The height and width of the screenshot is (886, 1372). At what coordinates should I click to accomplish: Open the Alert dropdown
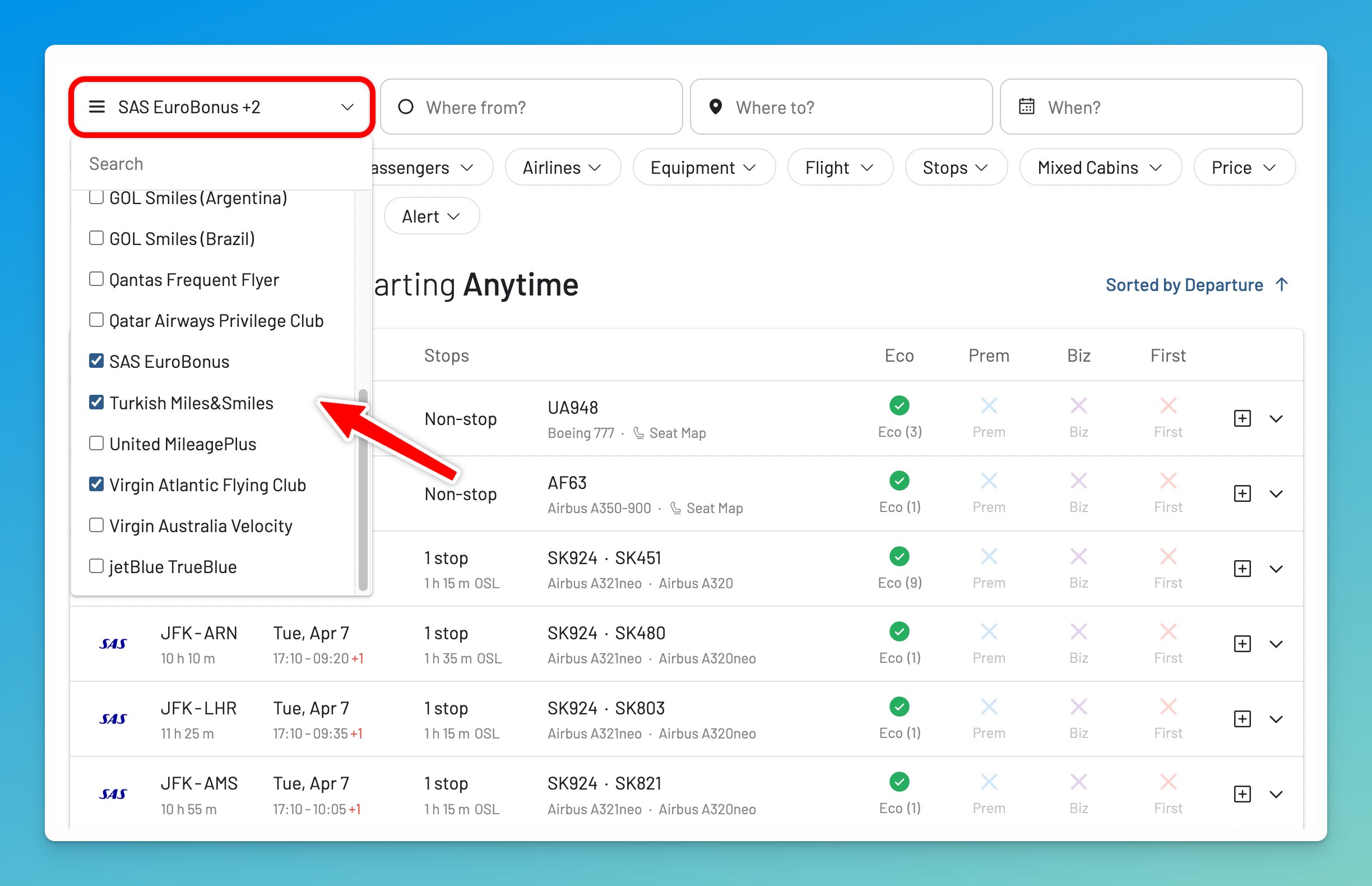click(431, 216)
